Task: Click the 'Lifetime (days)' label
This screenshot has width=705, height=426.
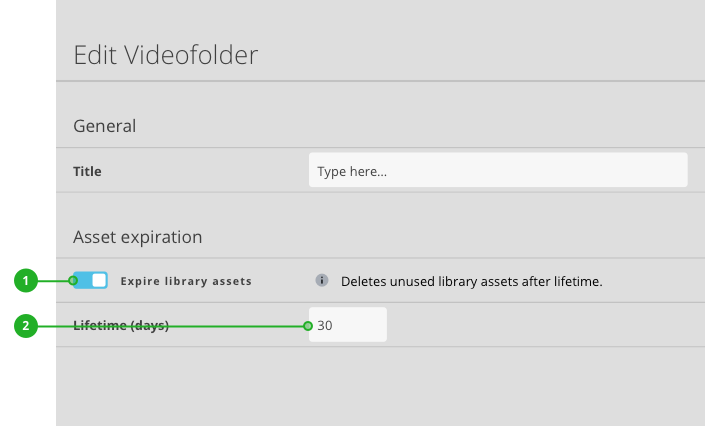Action: (121, 325)
